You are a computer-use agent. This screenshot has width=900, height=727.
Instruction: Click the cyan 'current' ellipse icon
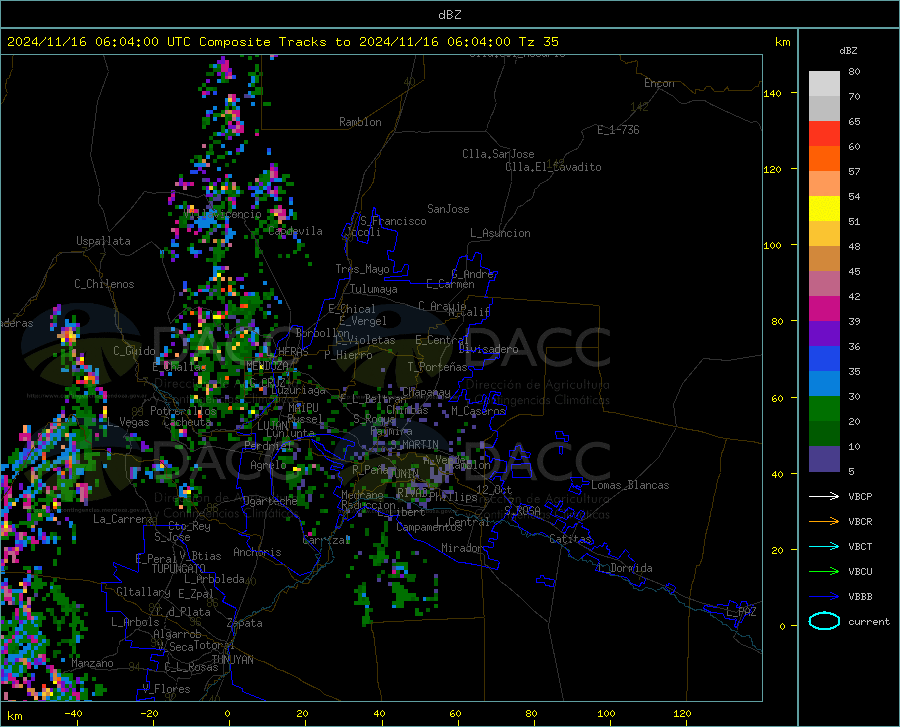tap(824, 621)
